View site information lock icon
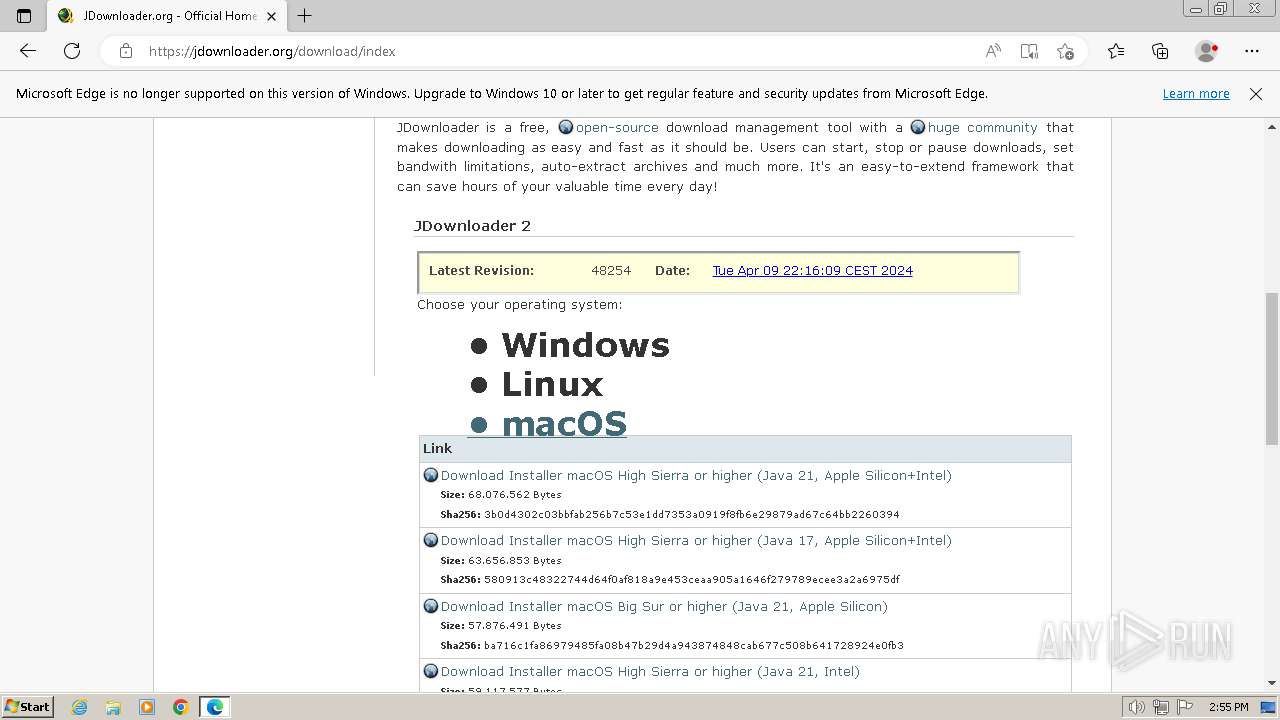The image size is (1280, 720). coord(126,51)
